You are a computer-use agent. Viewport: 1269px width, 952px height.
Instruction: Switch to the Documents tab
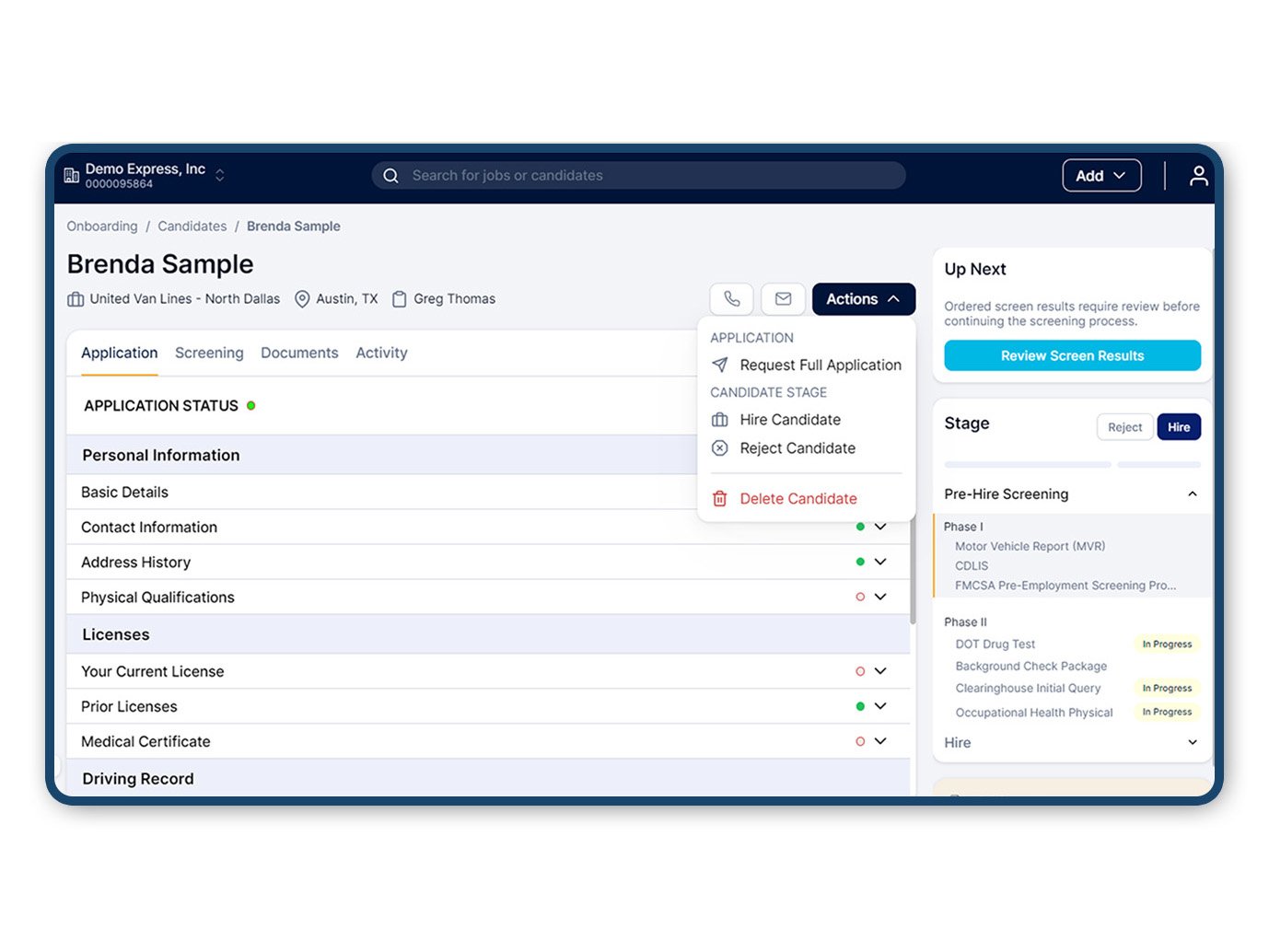click(x=299, y=354)
